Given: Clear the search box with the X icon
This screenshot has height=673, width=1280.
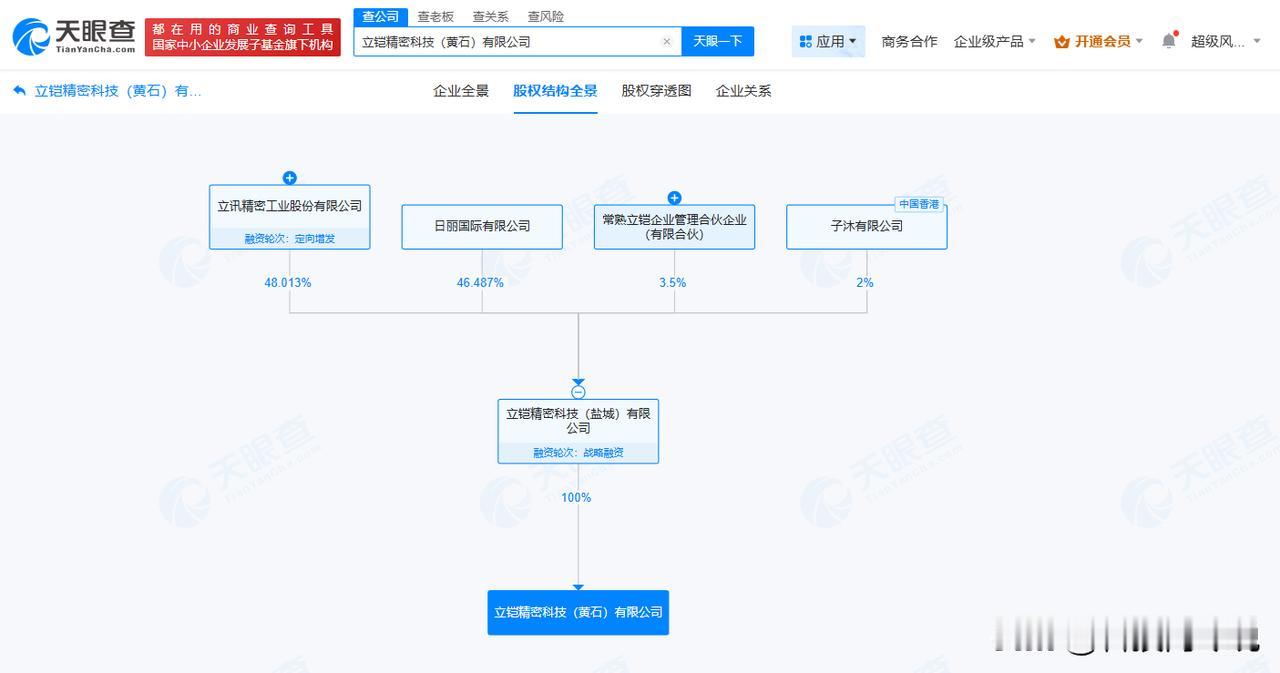Looking at the screenshot, I should point(667,42).
